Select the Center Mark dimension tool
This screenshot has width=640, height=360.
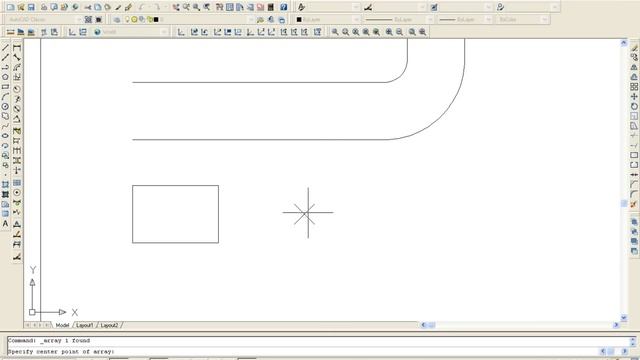coord(17,193)
